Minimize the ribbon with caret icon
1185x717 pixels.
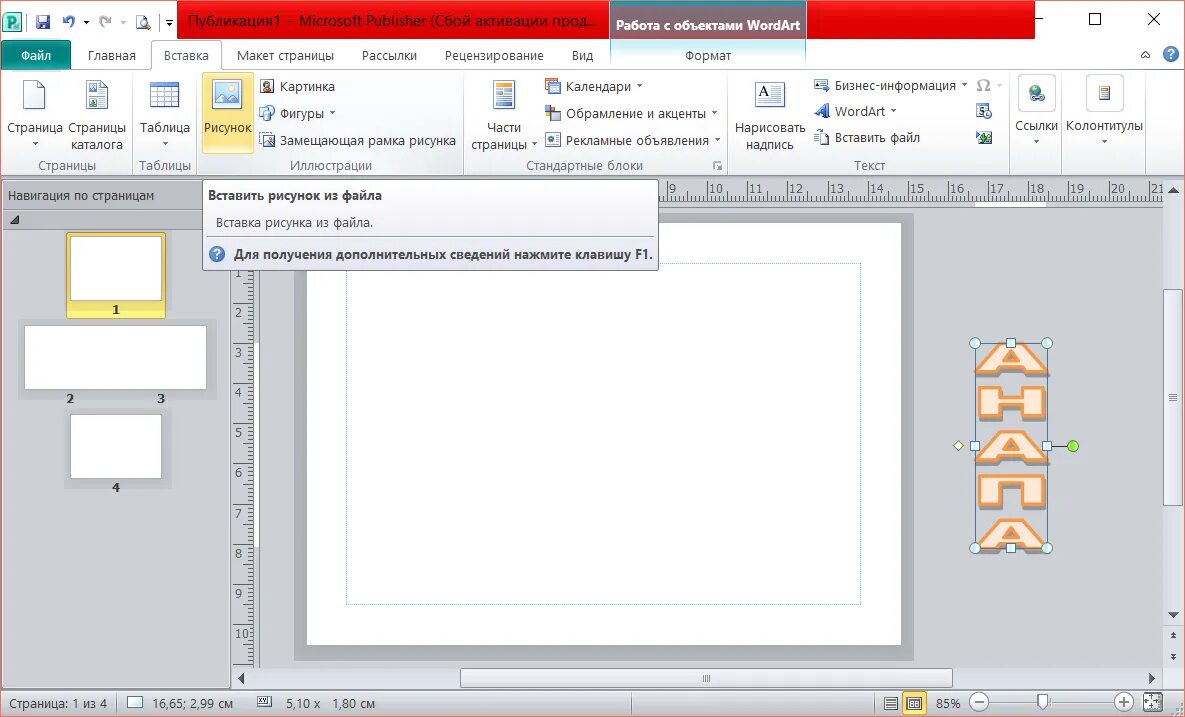(x=1145, y=54)
